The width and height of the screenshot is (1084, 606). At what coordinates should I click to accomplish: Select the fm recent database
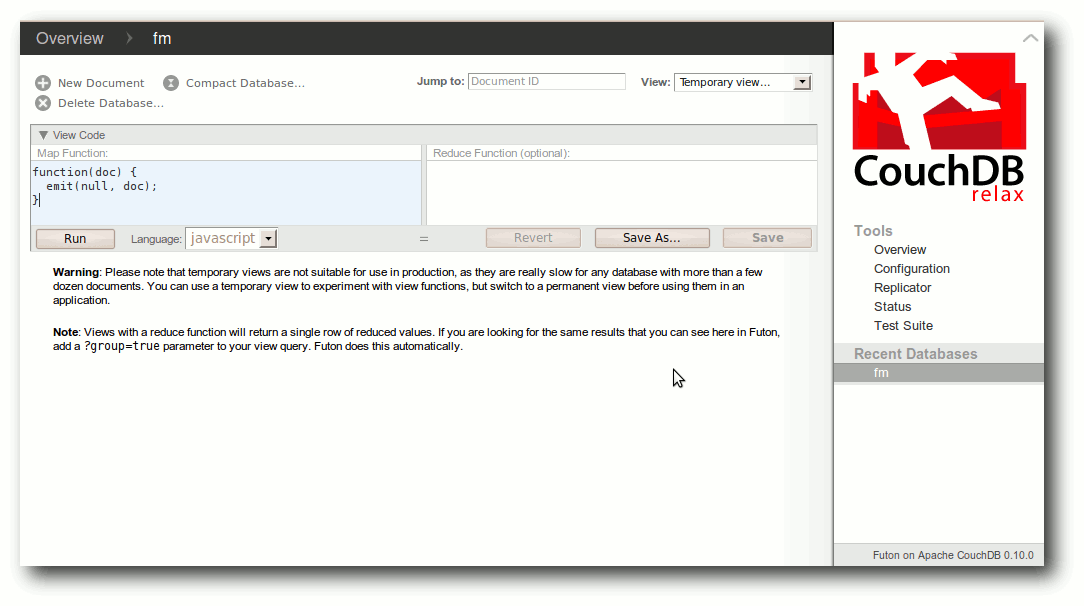(x=939, y=372)
